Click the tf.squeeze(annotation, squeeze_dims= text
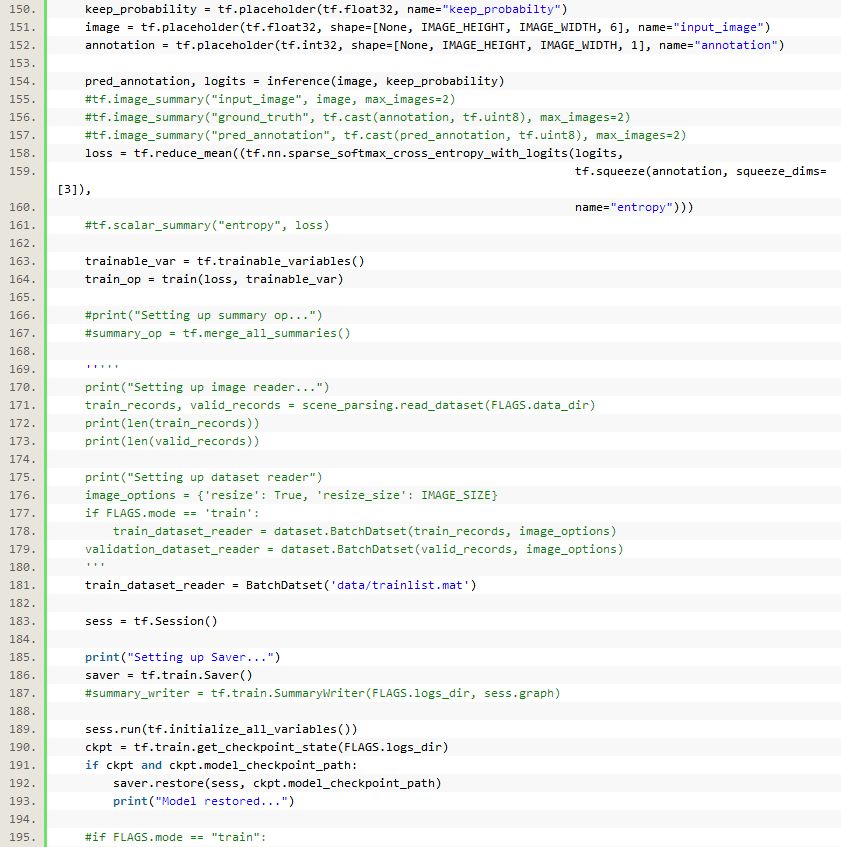The width and height of the screenshot is (841, 847). point(701,171)
